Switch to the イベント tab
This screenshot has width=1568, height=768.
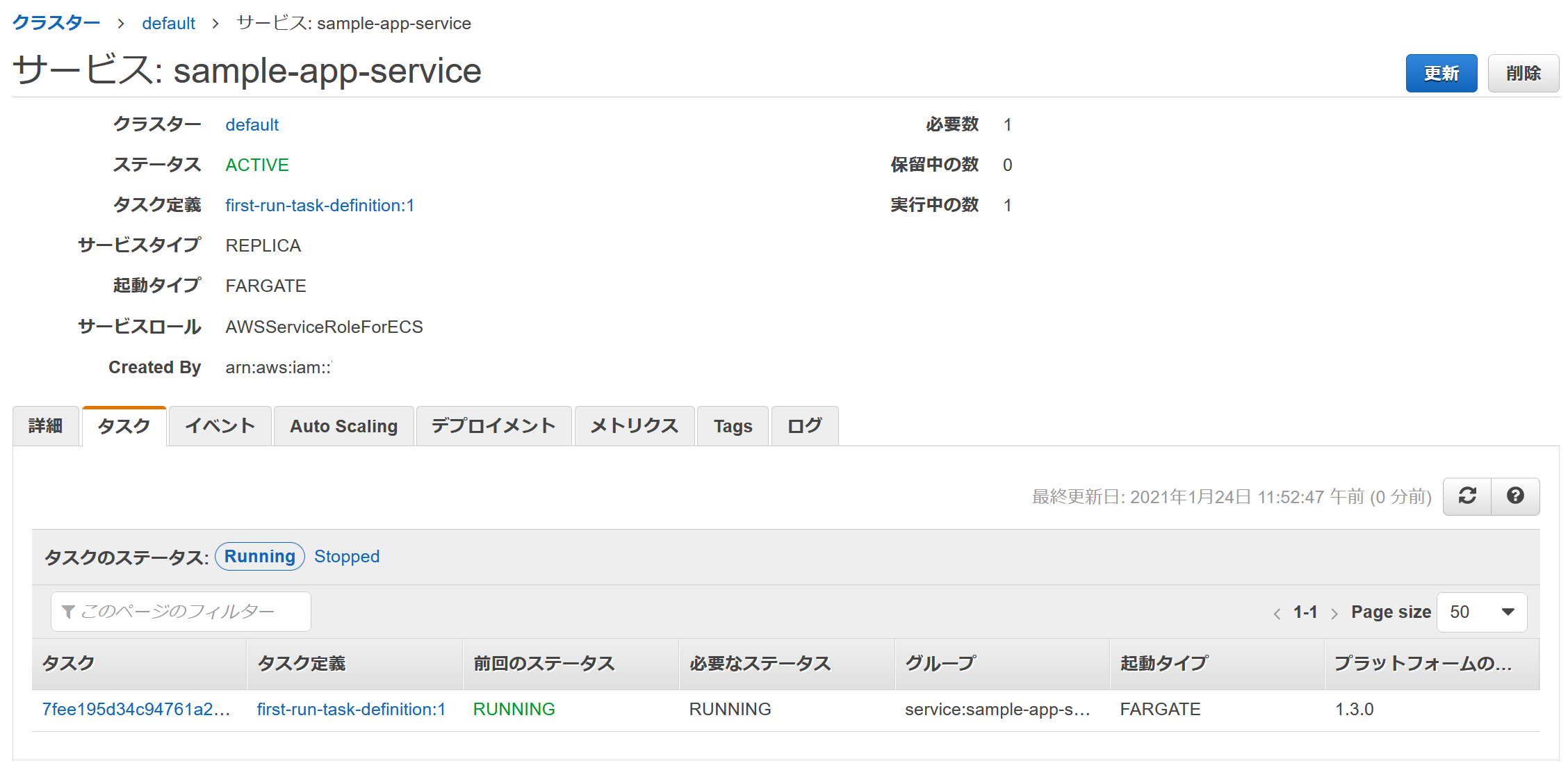pos(220,426)
